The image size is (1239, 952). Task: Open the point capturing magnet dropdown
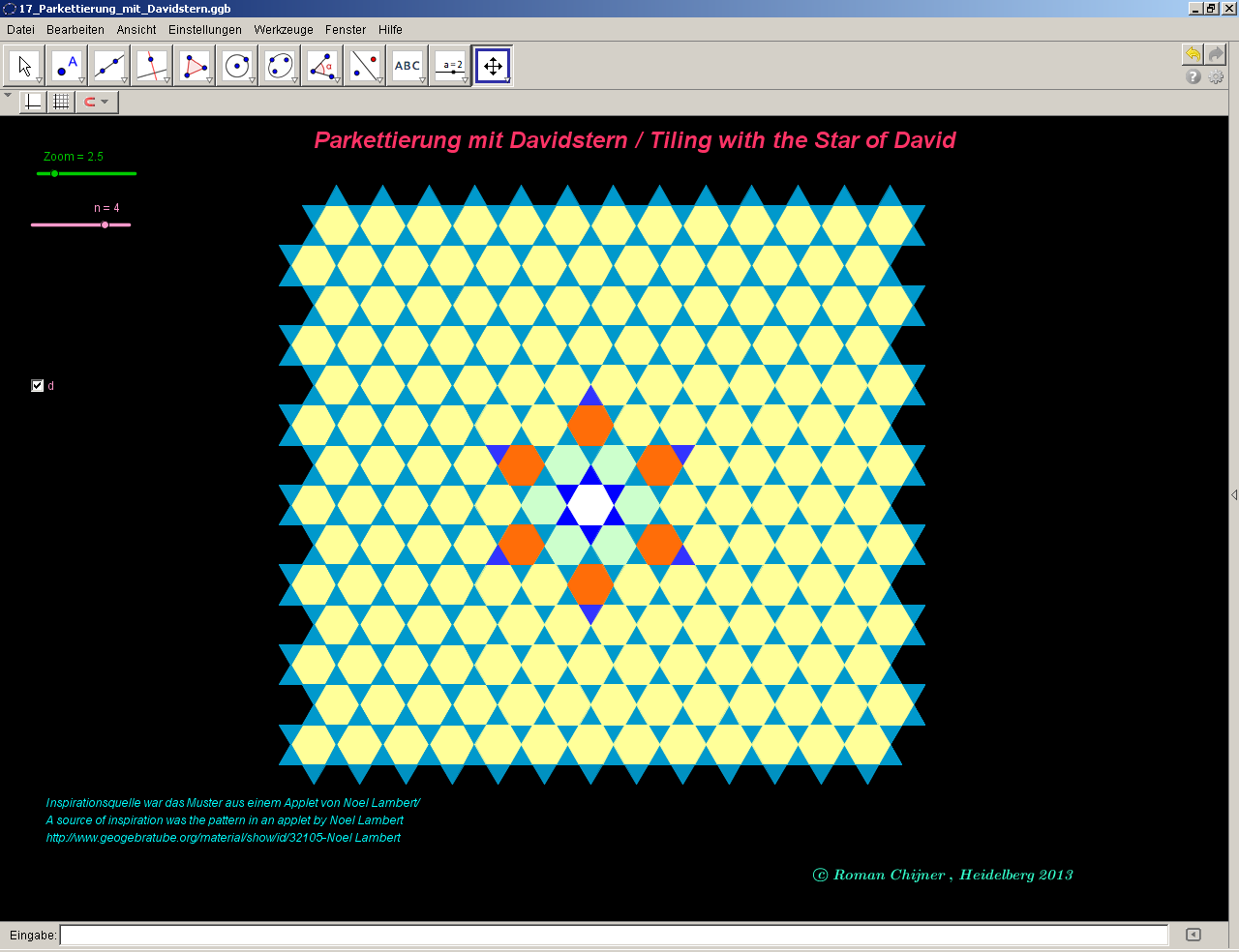click(x=97, y=102)
